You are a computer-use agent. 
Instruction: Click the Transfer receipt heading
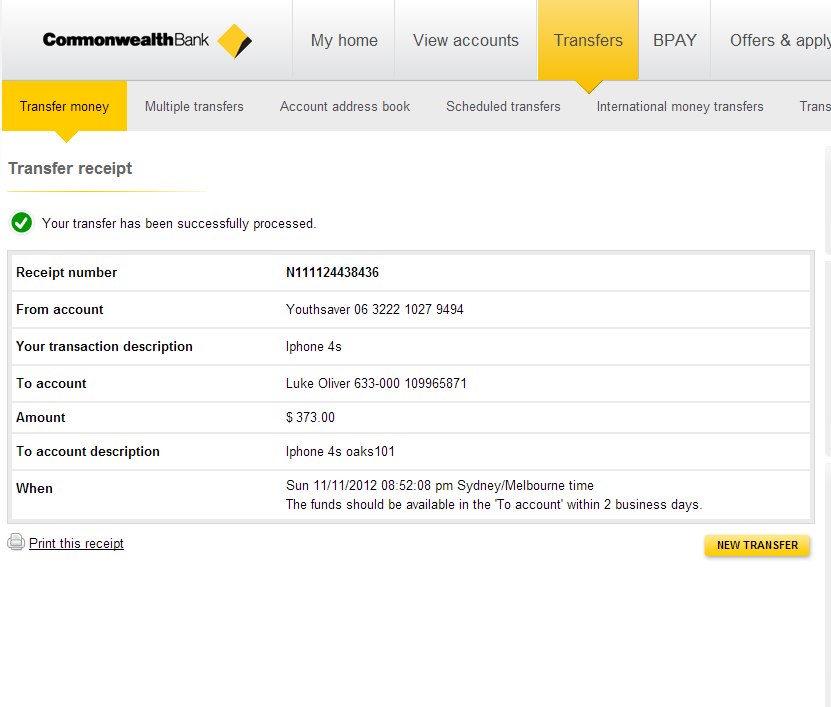(70, 168)
